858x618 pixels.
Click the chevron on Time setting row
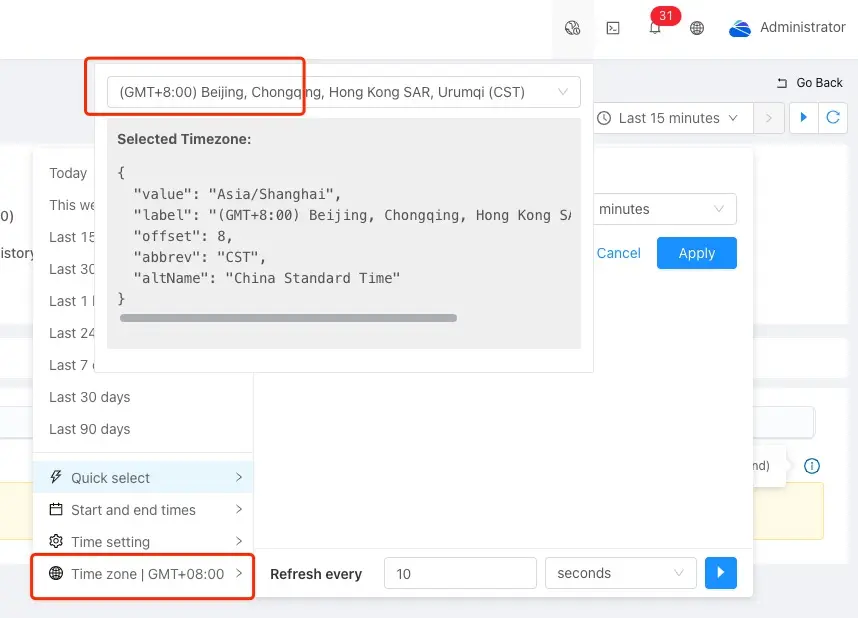(239, 541)
